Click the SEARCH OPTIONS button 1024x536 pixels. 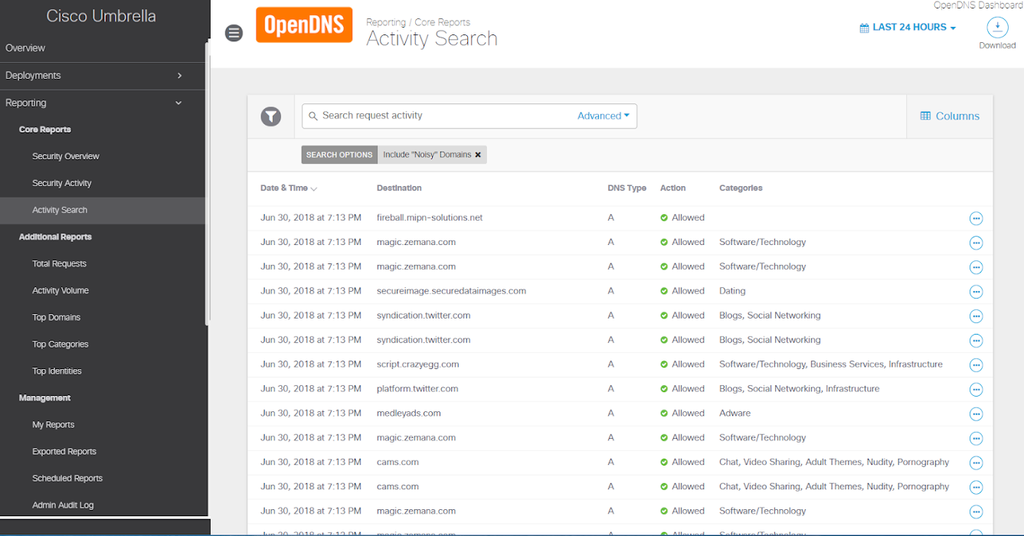click(339, 155)
